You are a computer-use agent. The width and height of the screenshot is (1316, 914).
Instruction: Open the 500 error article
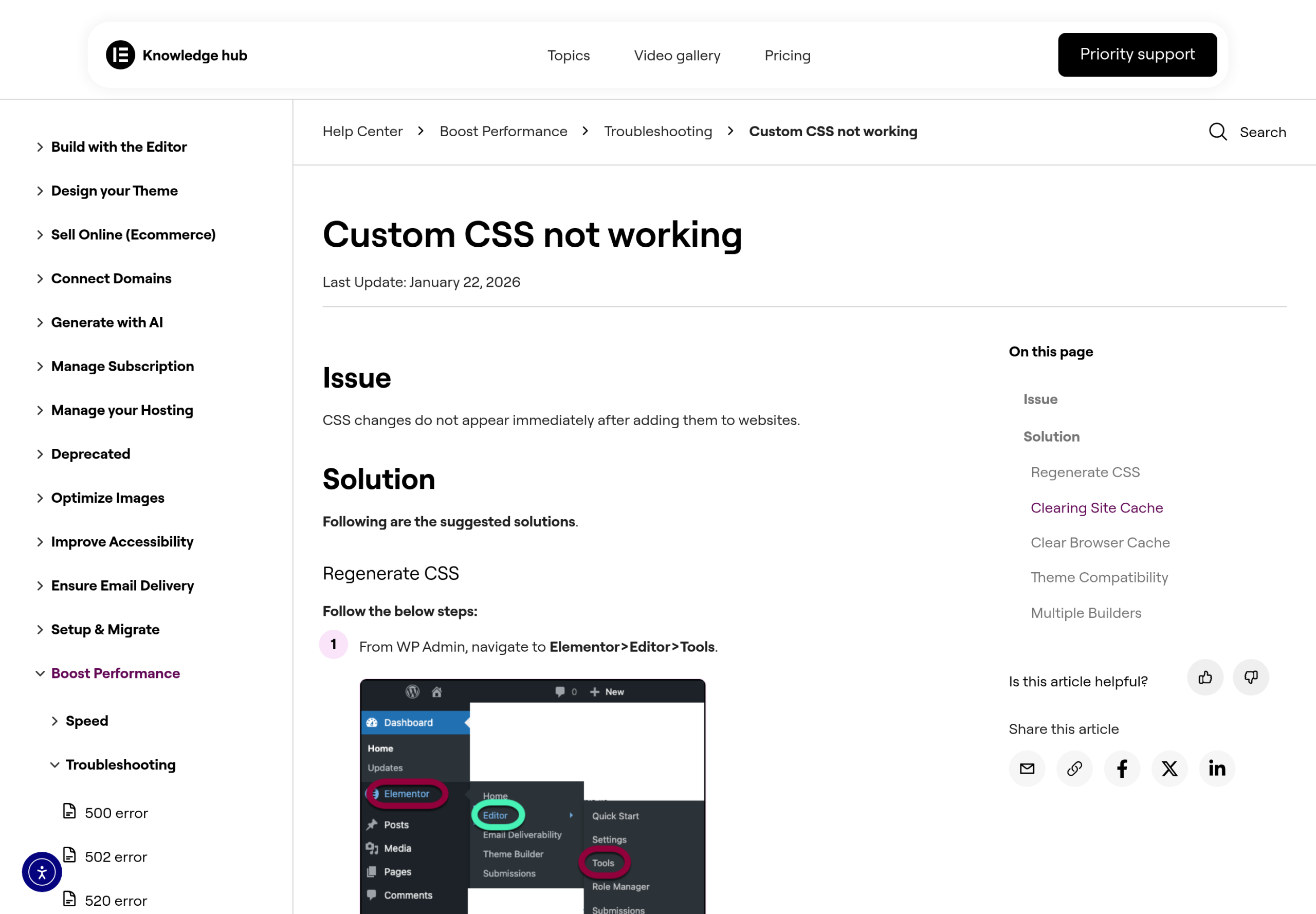coord(116,813)
